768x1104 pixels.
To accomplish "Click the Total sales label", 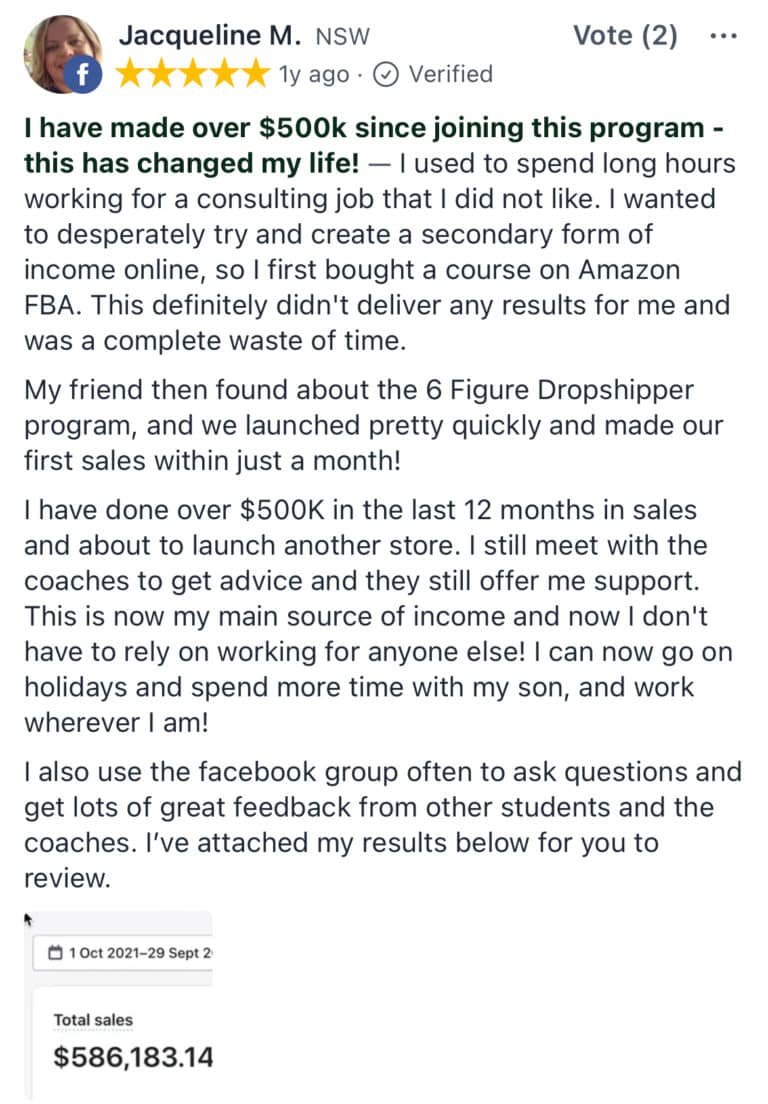I will (x=93, y=1020).
